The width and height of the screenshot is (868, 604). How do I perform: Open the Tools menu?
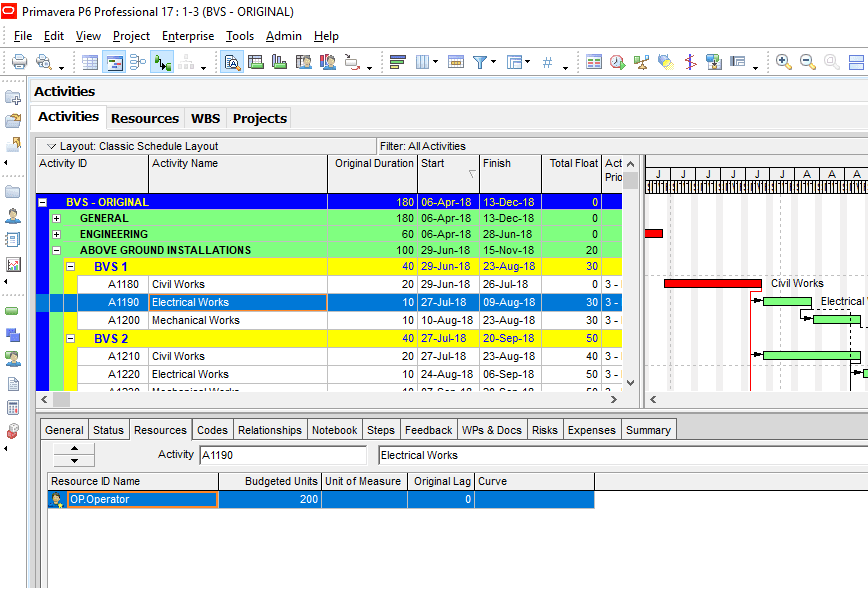pyautogui.click(x=240, y=36)
